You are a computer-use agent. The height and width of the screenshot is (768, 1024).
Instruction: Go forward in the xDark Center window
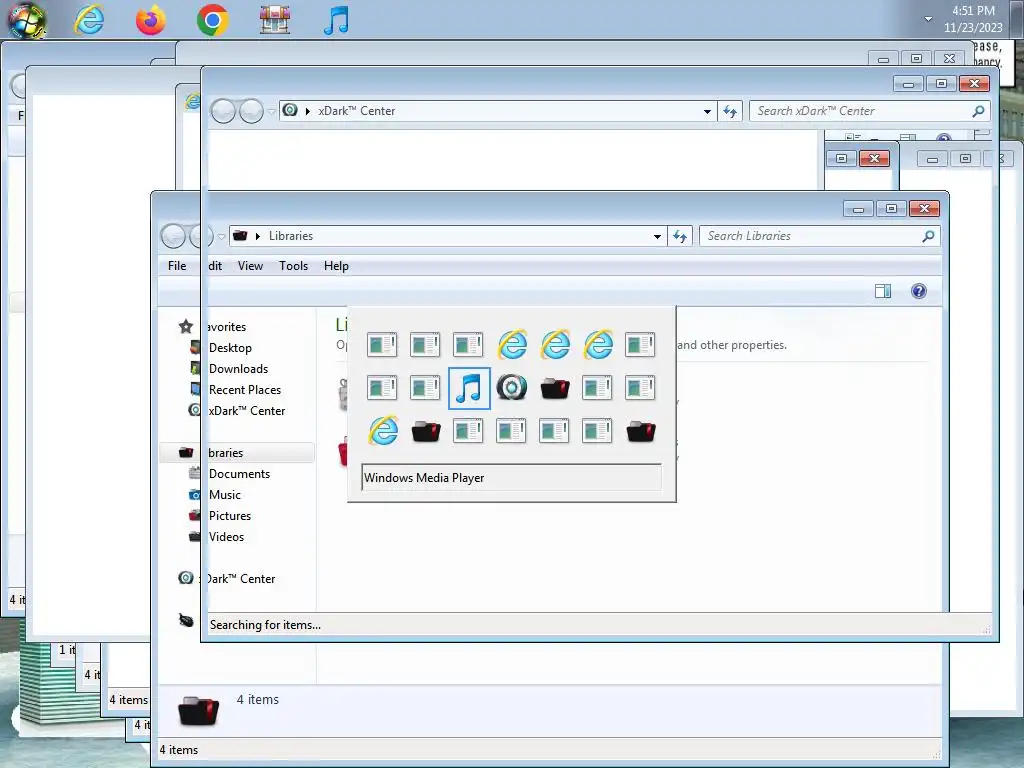[x=251, y=111]
